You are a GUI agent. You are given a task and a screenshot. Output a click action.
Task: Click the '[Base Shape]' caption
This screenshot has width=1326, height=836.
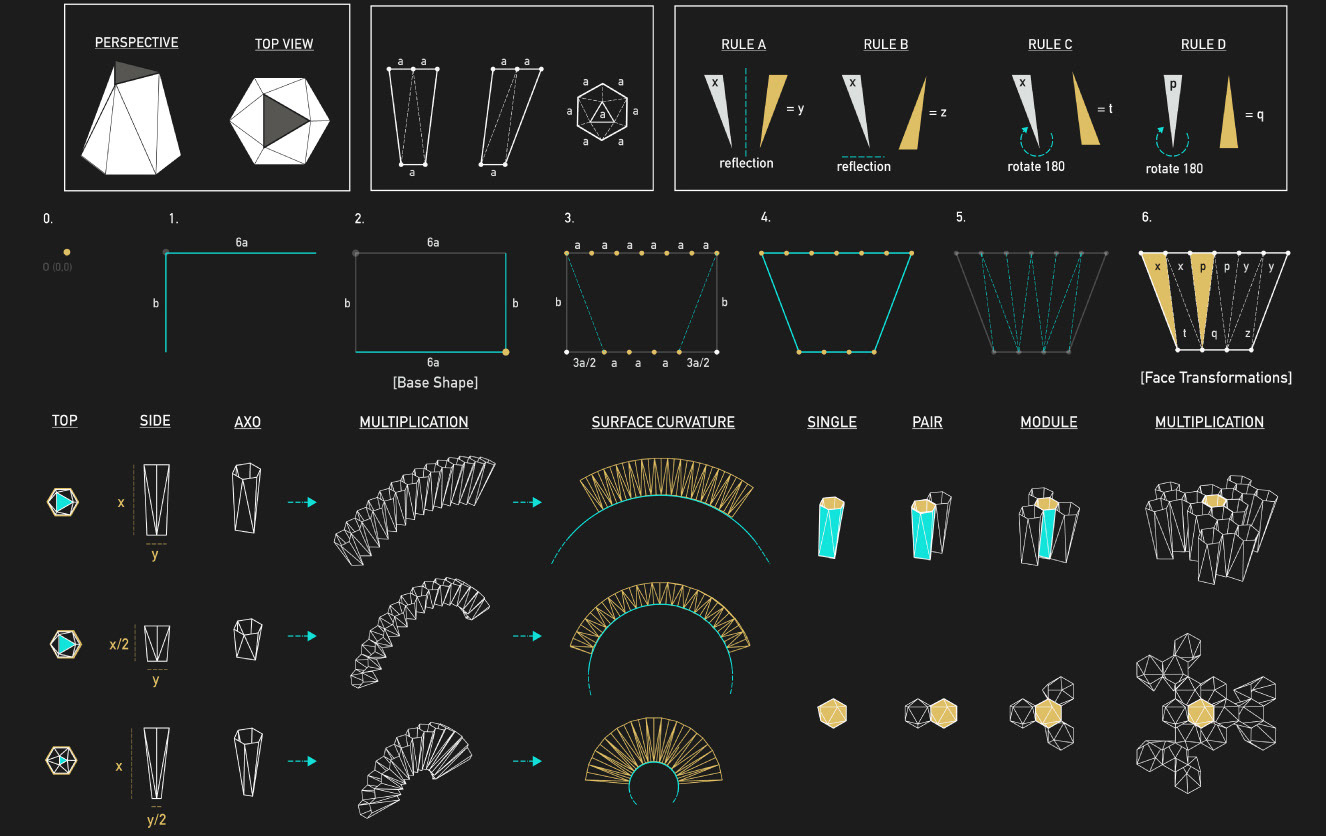433,383
